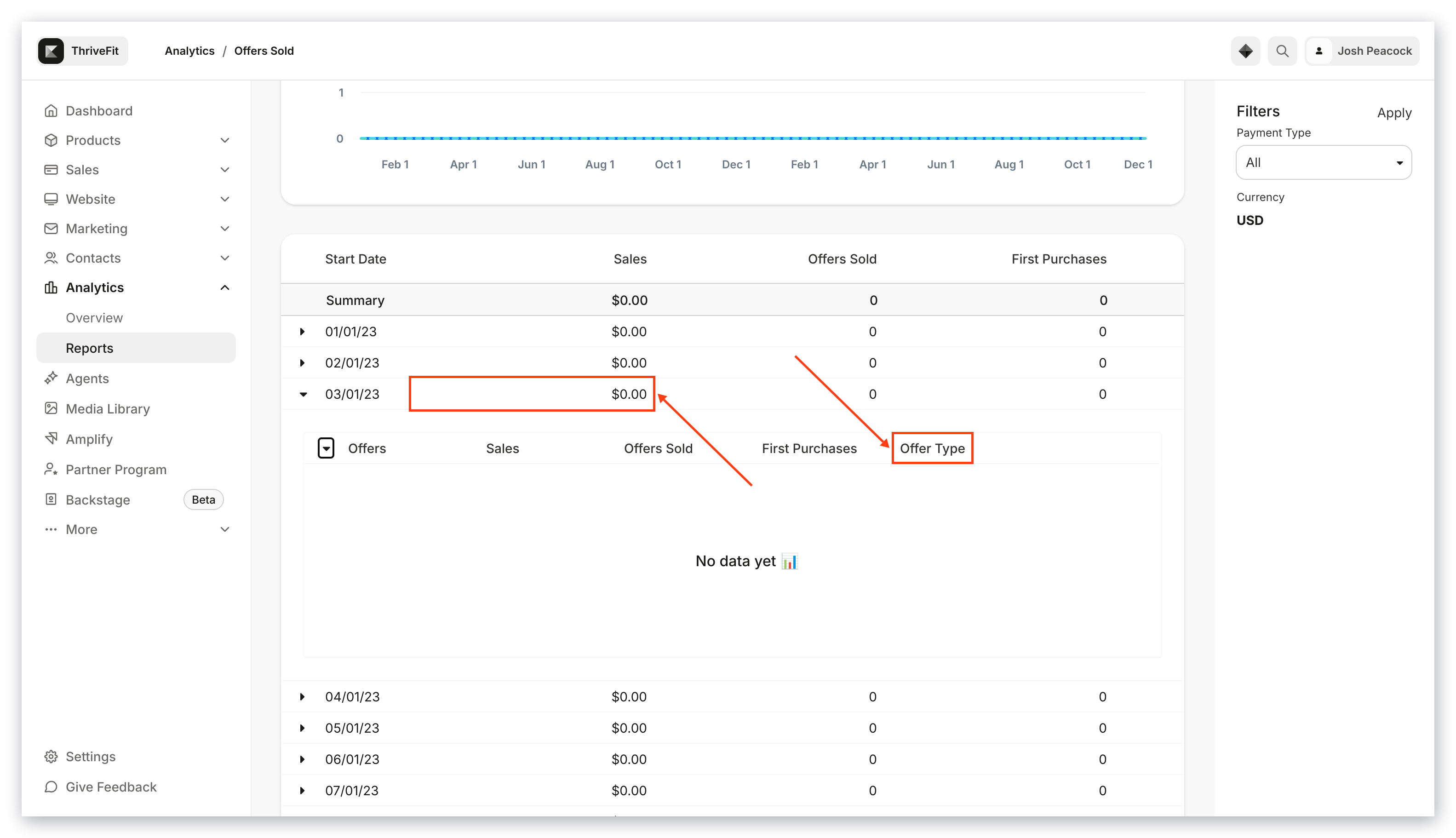Click the Backstage badge icon
The image size is (1456, 838).
coord(51,499)
